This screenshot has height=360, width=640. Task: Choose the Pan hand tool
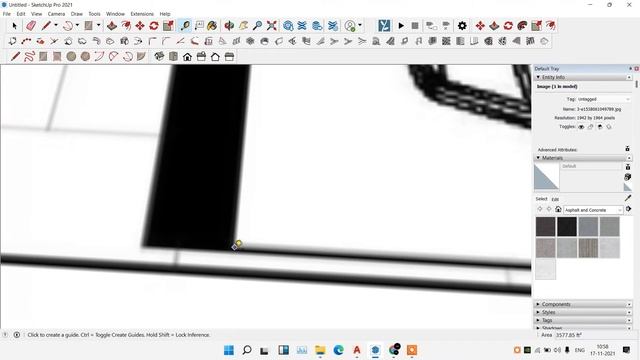[x=244, y=26]
